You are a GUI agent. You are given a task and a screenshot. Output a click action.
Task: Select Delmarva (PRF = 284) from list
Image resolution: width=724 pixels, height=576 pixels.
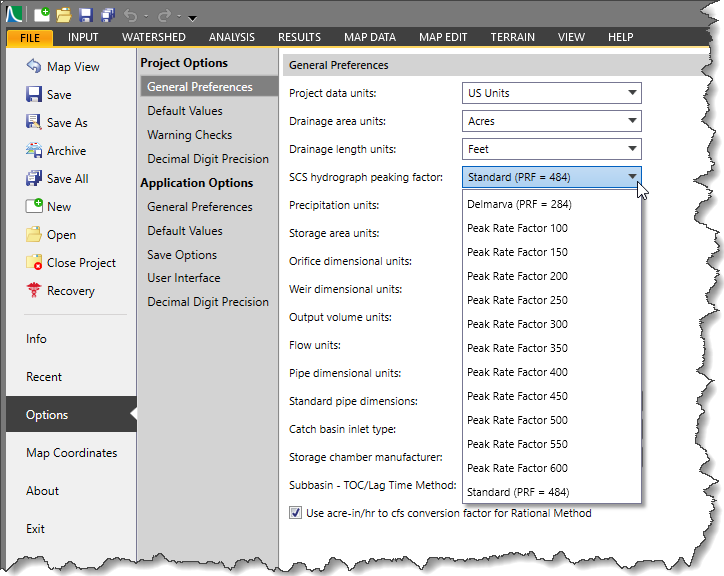(519, 204)
